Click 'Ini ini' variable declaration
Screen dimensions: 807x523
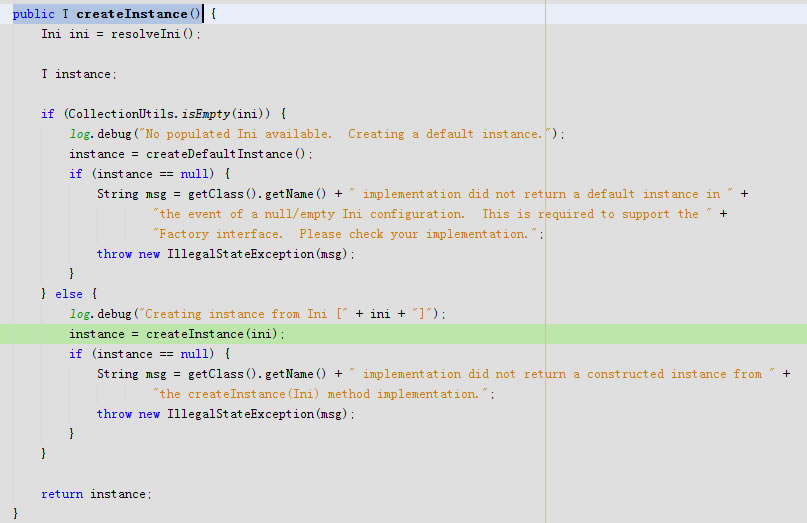[x=65, y=34]
